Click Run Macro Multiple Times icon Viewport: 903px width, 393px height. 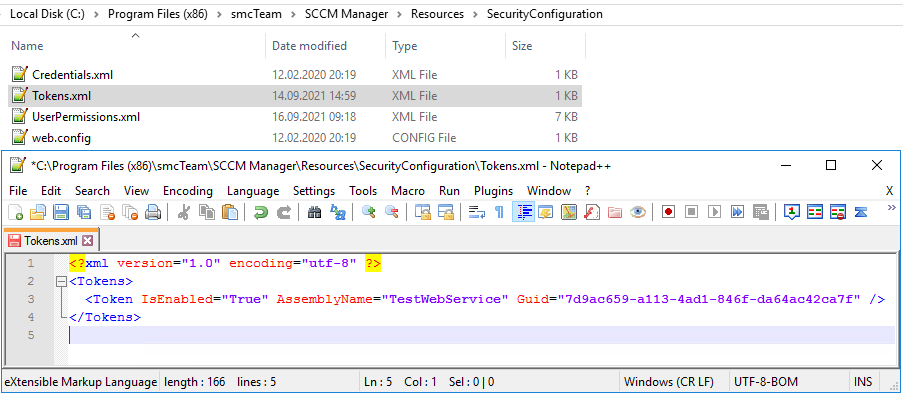tap(737, 212)
